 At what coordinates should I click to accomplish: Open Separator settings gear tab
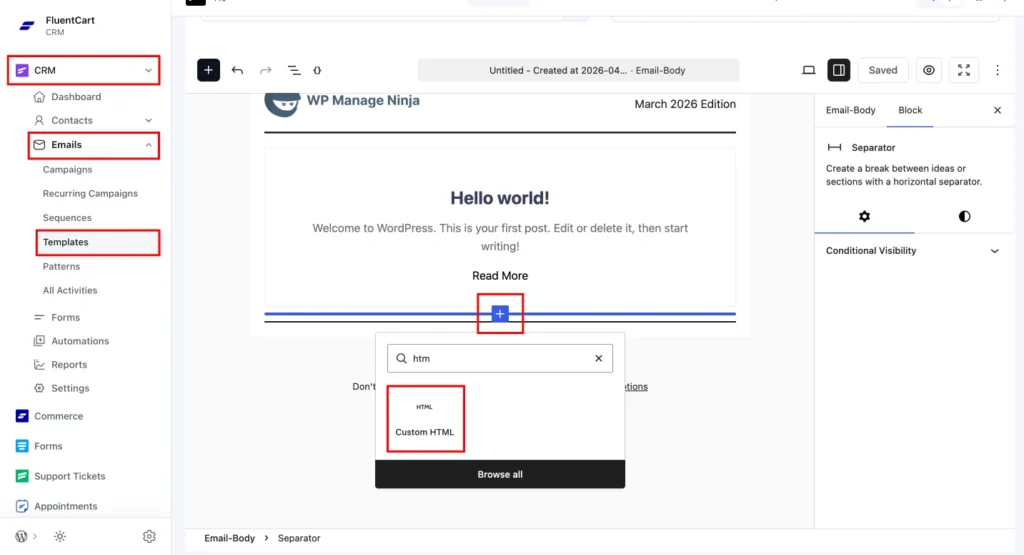pyautogui.click(x=865, y=216)
